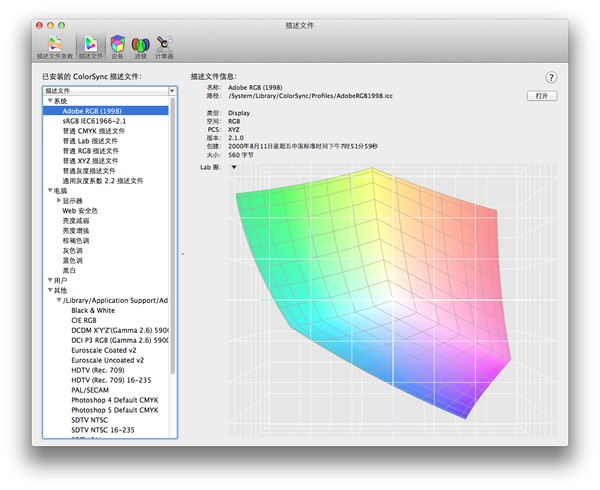The height and width of the screenshot is (490, 600).
Task: Click the green zoom window button
Action: pos(61,25)
